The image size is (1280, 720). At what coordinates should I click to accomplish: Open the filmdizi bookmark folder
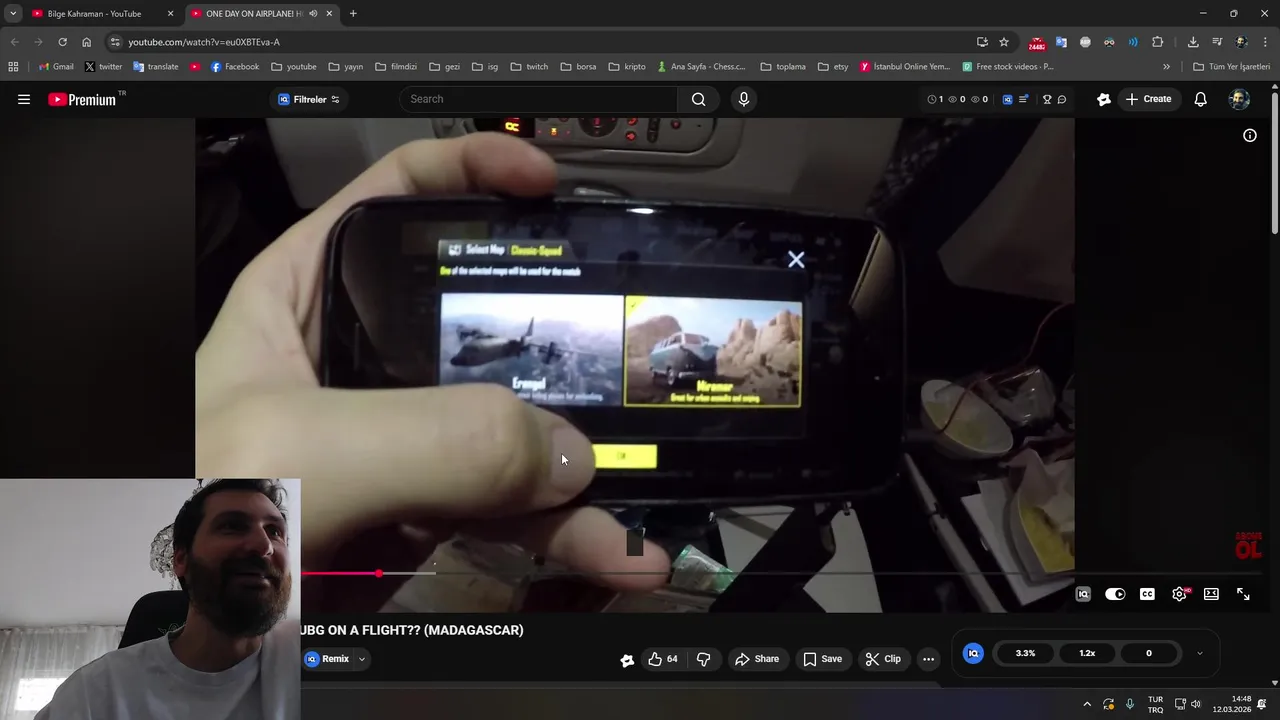[x=396, y=67]
